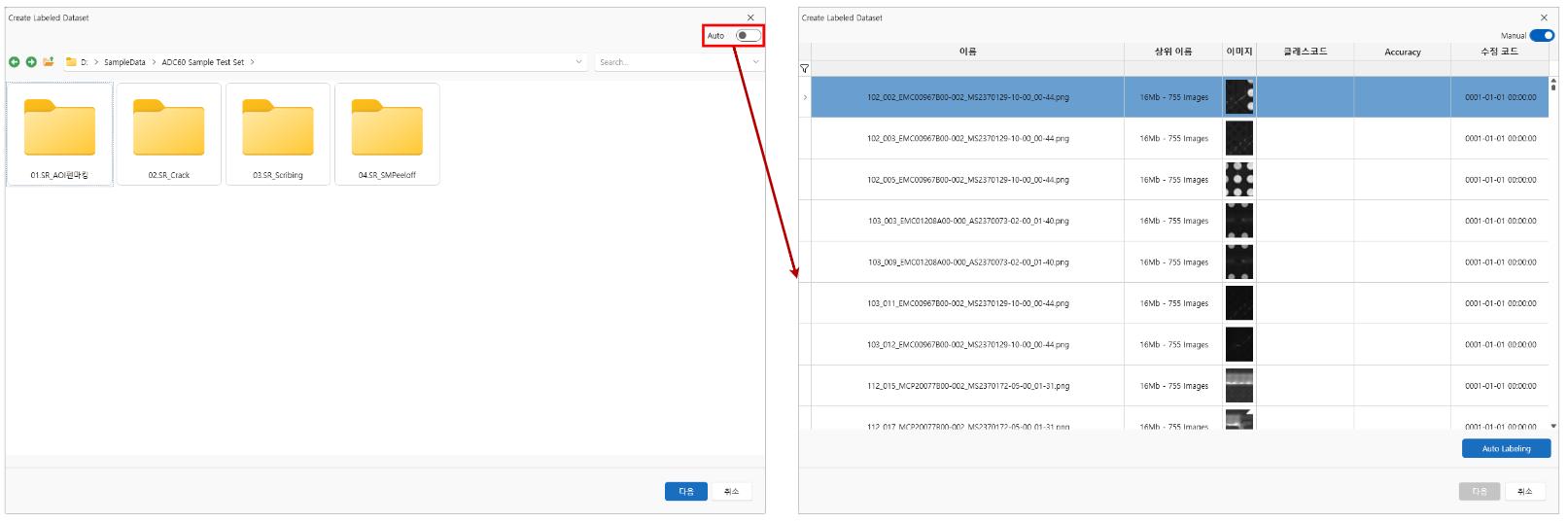Image resolution: width=1568 pixels, height=523 pixels.
Task: Sort by the Accuracy column header
Action: point(1402,52)
